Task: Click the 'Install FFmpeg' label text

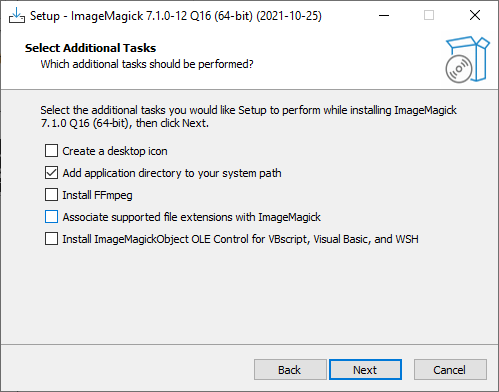Action: pos(97,195)
